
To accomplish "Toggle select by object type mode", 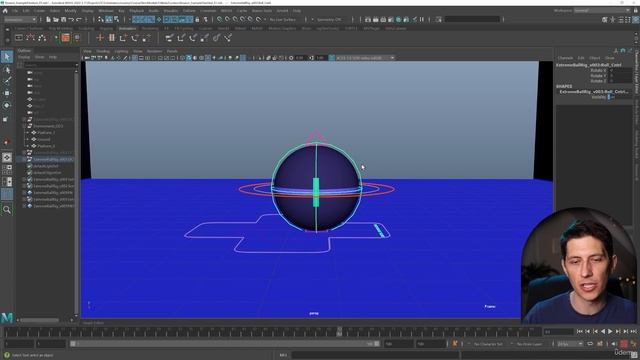I will pyautogui.click(x=109, y=19).
